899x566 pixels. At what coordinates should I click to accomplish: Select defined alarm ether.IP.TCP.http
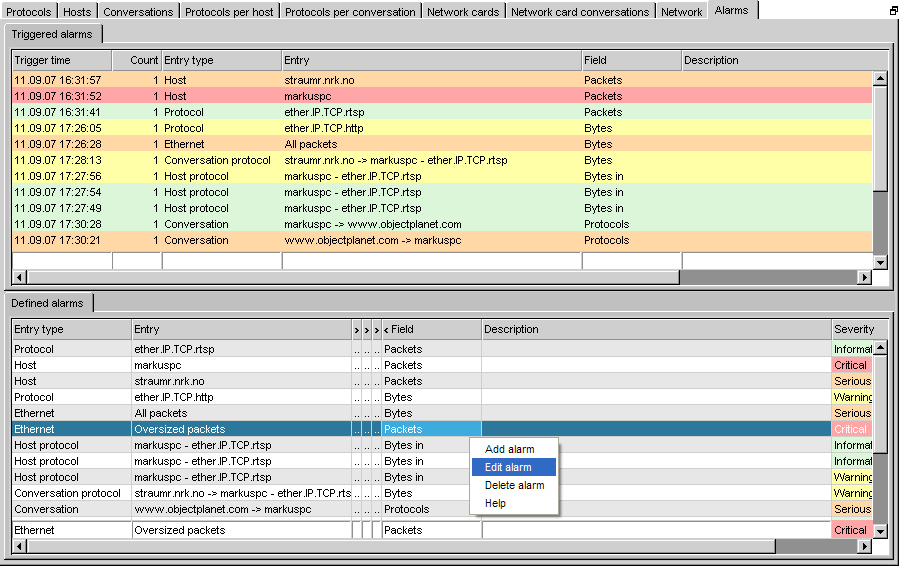click(x=442, y=397)
